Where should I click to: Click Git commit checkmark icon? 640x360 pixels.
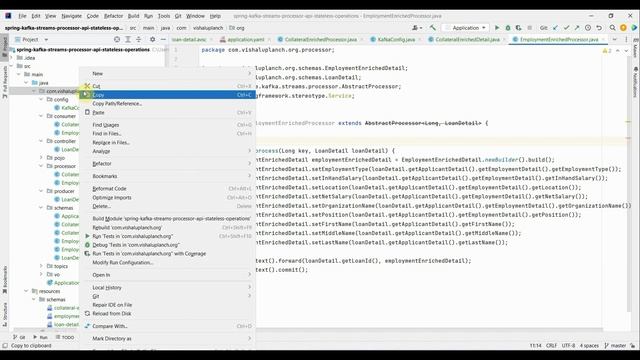click(x=567, y=28)
